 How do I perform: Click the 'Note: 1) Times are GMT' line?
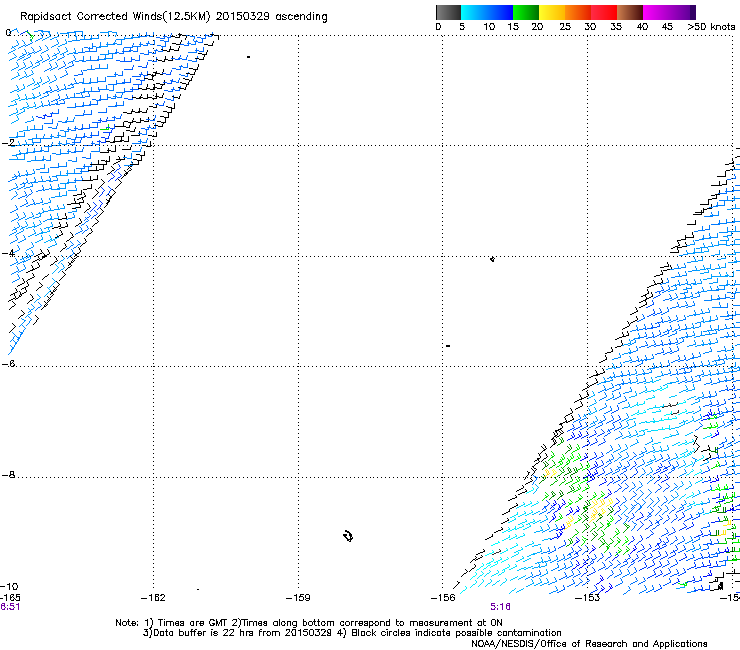pos(309,623)
